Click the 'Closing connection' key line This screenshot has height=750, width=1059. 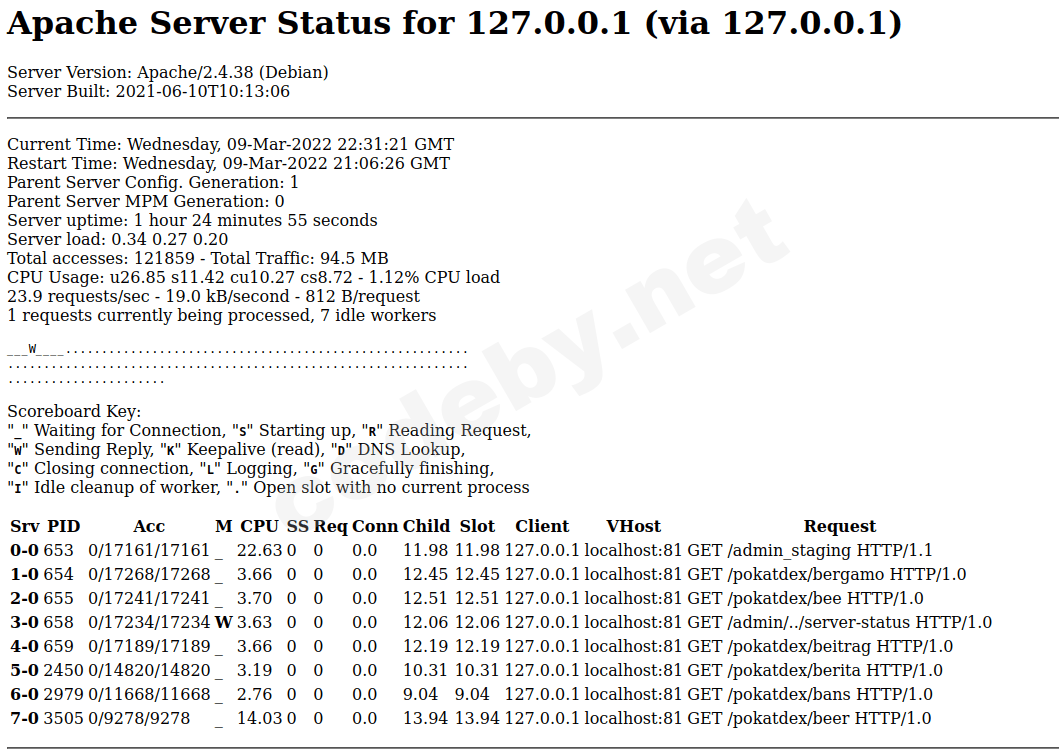[x=251, y=468]
